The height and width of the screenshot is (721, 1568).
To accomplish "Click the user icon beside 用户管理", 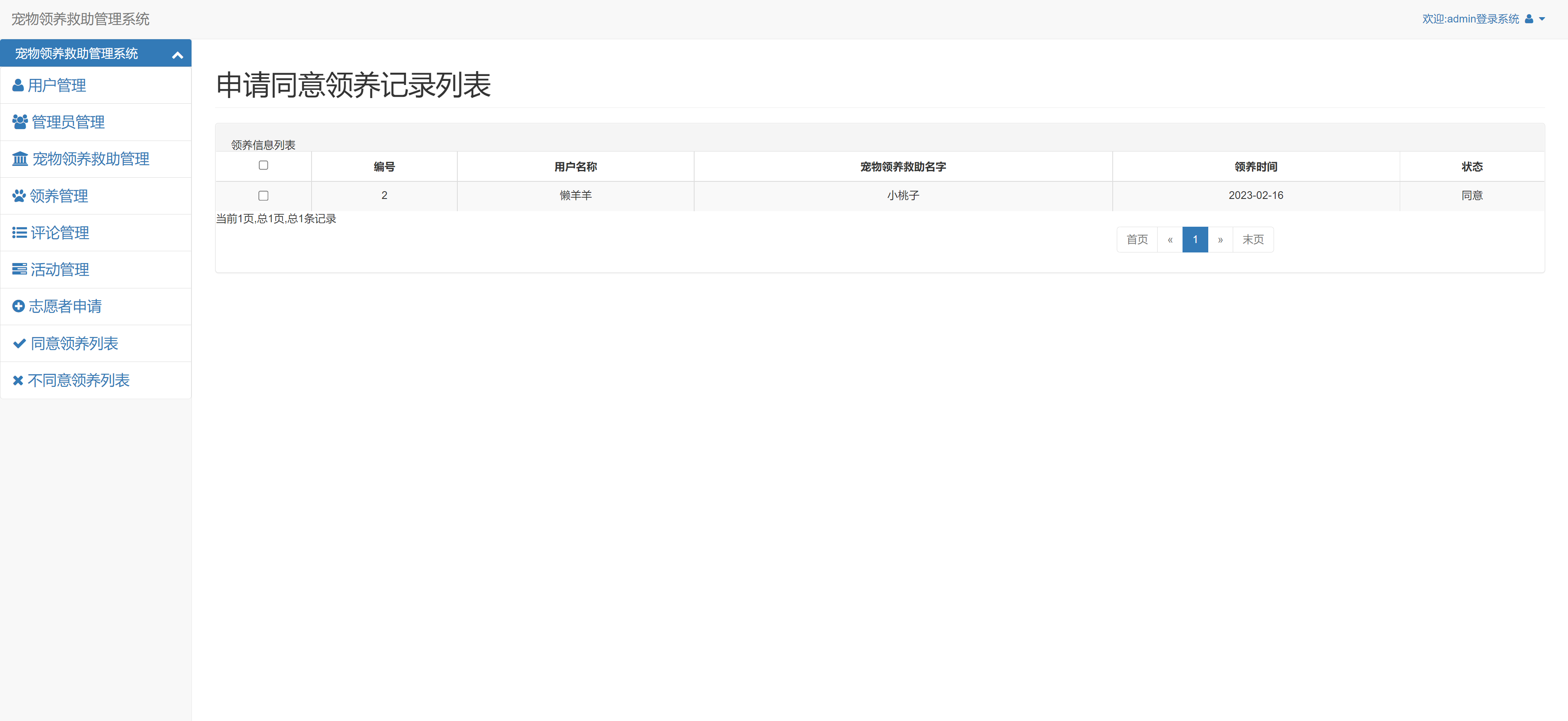I will point(18,85).
